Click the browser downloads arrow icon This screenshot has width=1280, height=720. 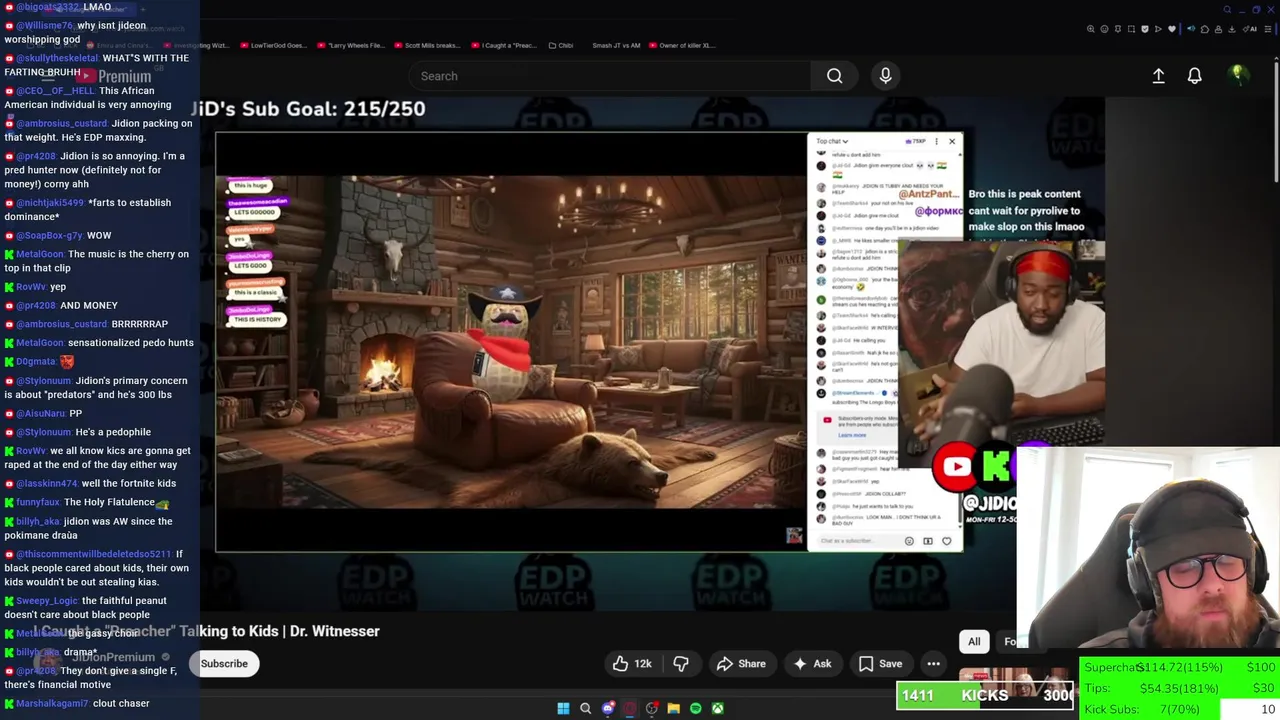tap(1232, 29)
